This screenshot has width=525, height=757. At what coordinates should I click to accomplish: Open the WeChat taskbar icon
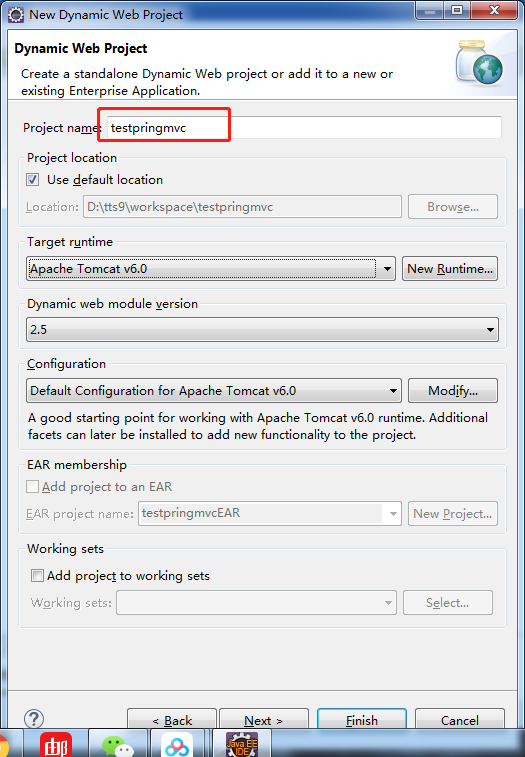(x=117, y=746)
